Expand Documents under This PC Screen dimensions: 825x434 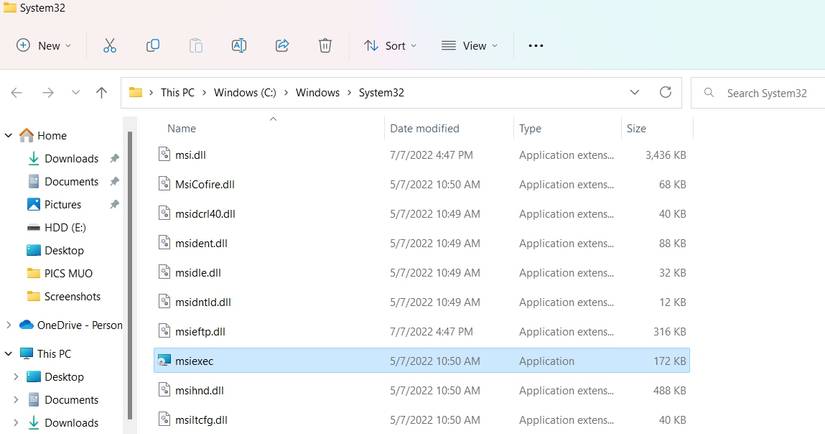pyautogui.click(x=16, y=400)
